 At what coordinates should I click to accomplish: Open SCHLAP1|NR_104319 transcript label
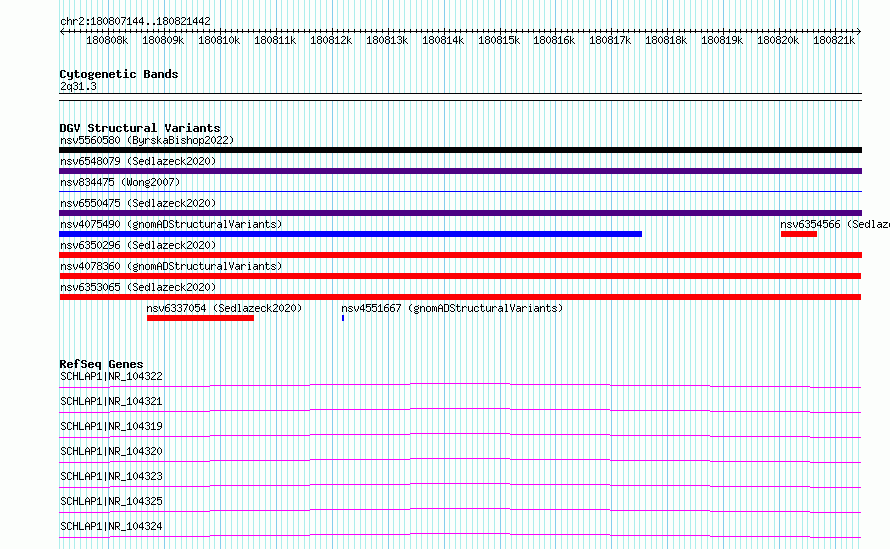point(111,426)
